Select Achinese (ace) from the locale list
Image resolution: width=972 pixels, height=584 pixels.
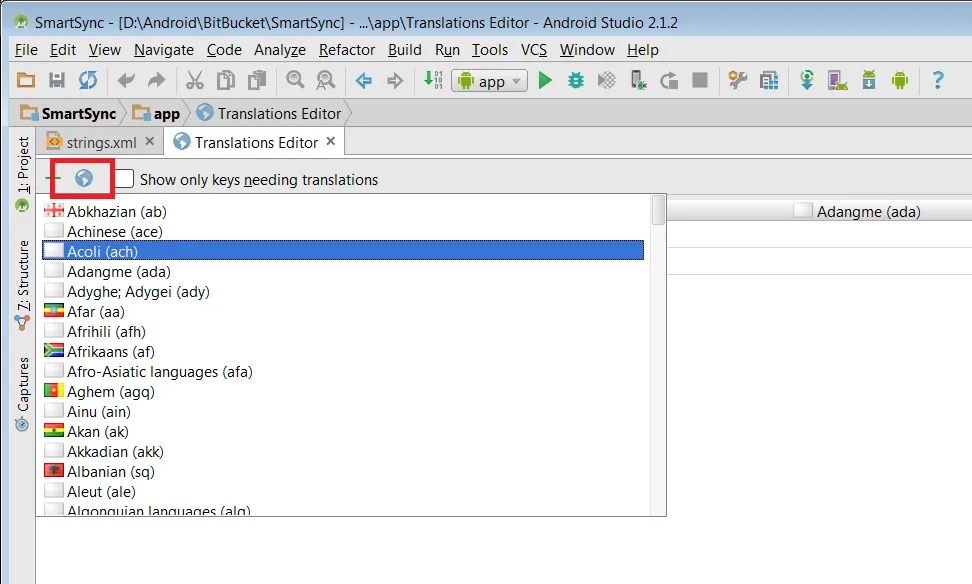tap(343, 231)
